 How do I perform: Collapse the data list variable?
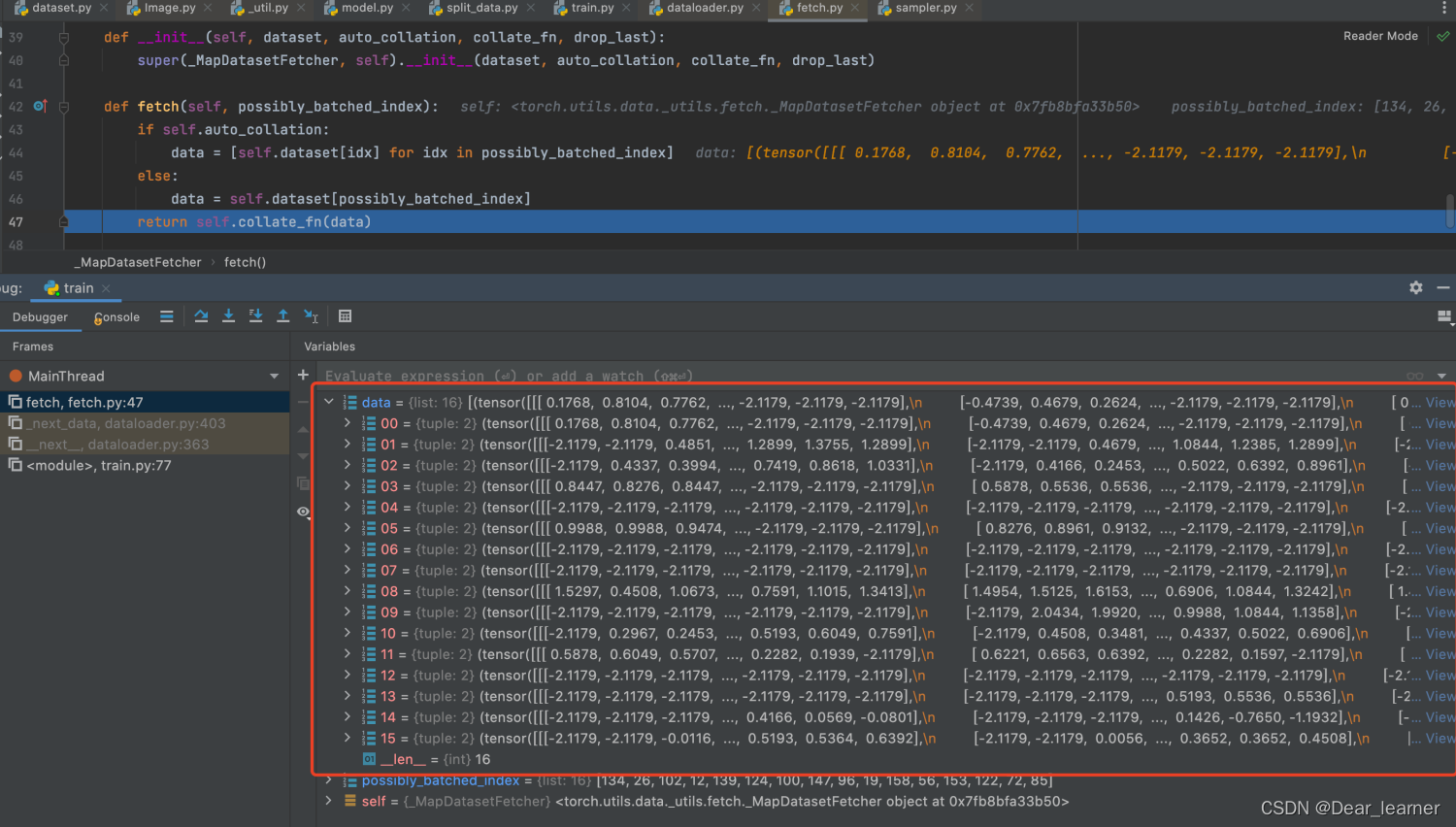pos(329,402)
